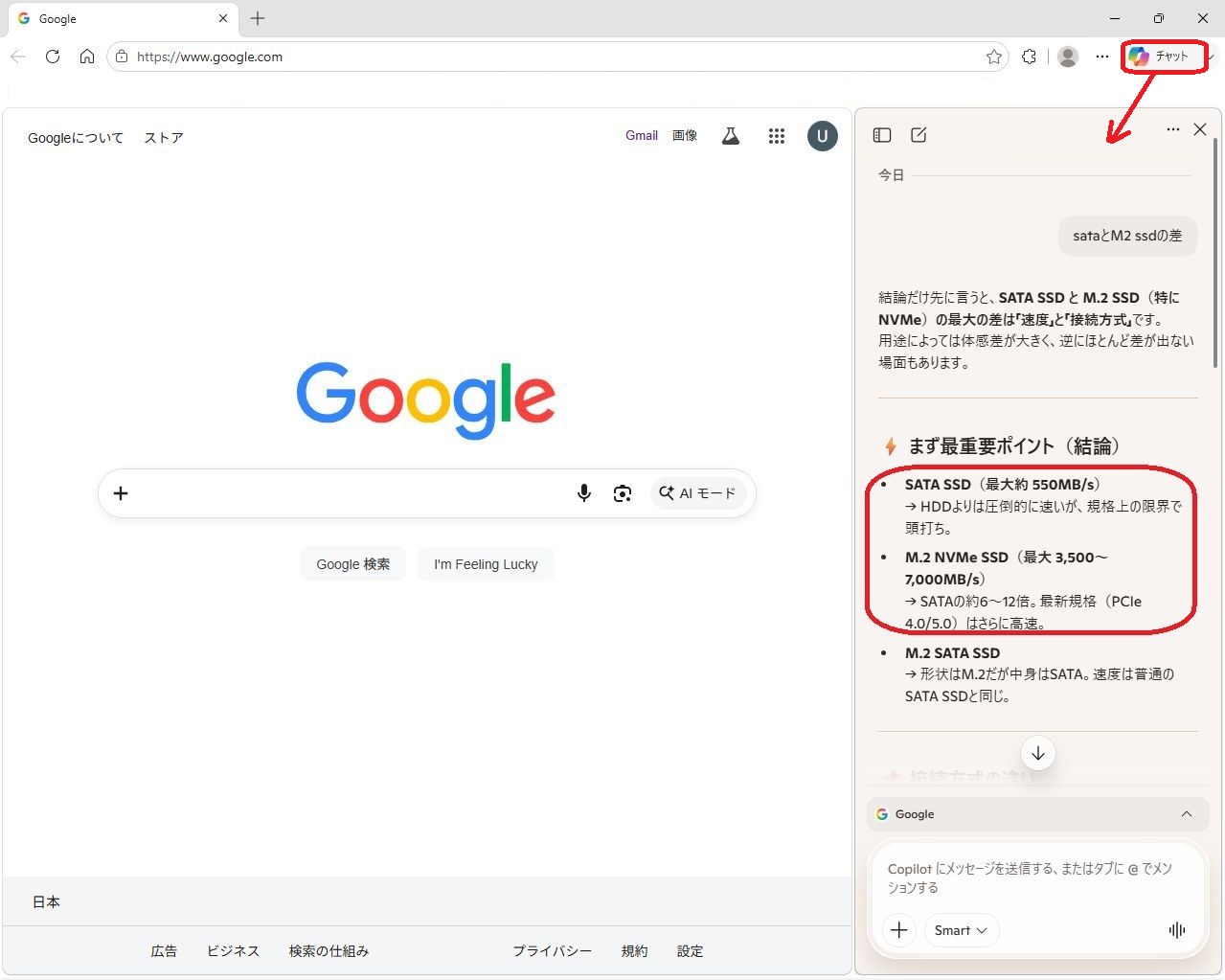Image resolution: width=1225 pixels, height=980 pixels.
Task: Open ビジネス footer link
Action: point(234,951)
